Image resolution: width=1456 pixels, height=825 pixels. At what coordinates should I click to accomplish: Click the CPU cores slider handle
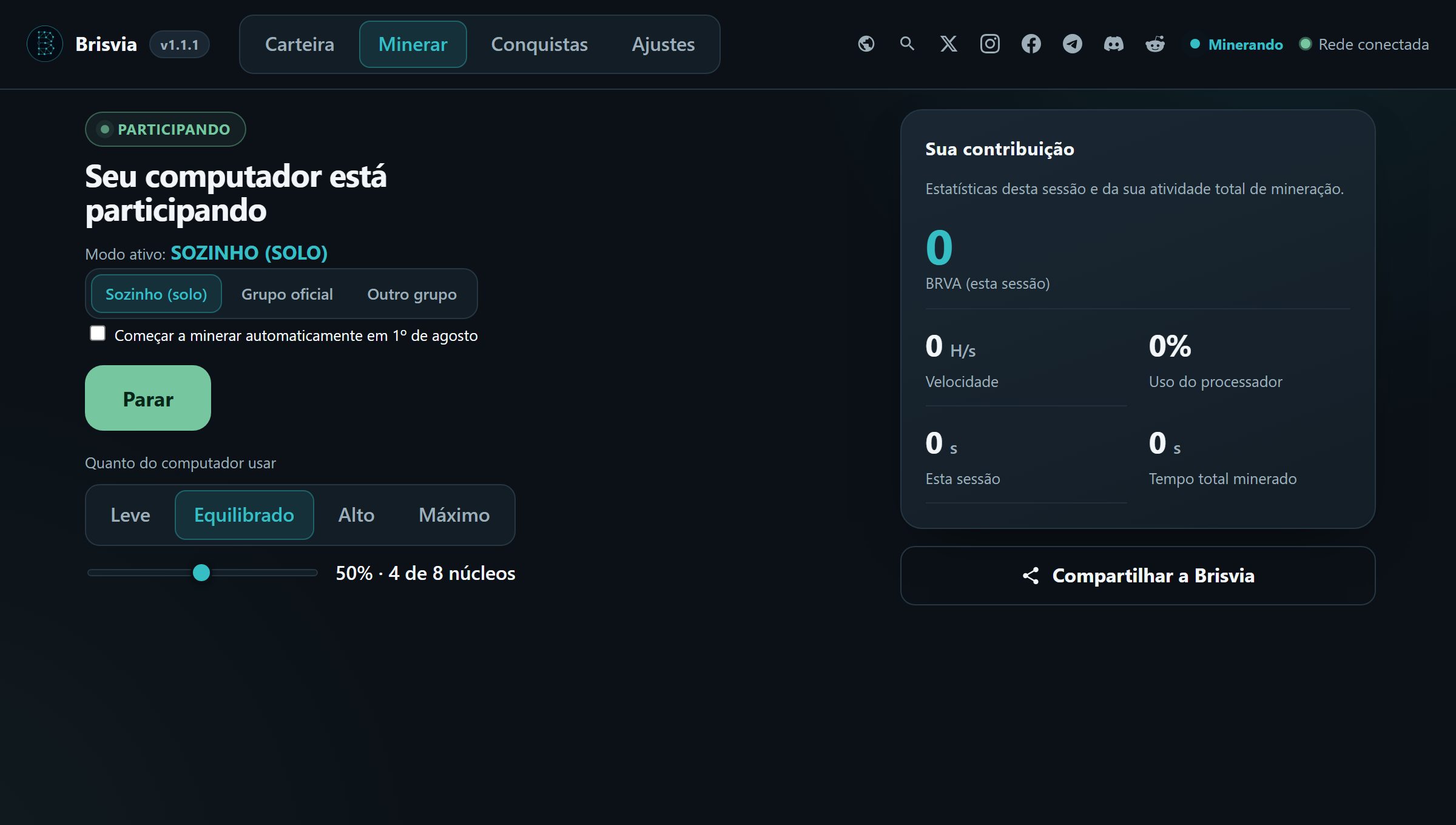[x=201, y=573]
